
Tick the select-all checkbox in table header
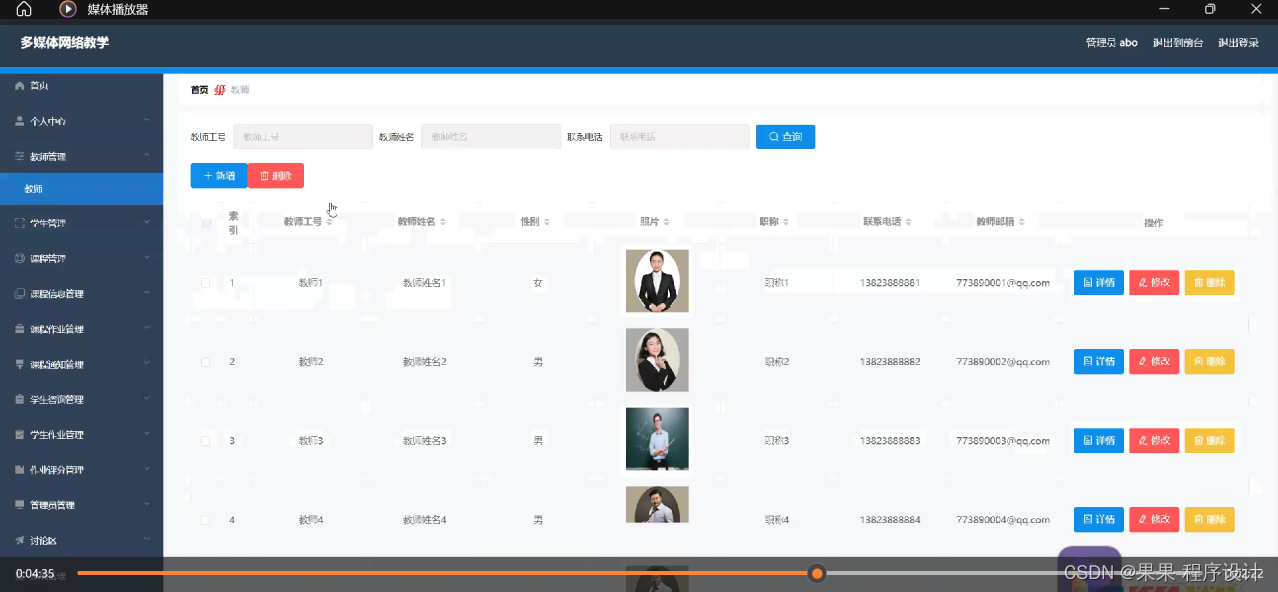(206, 223)
